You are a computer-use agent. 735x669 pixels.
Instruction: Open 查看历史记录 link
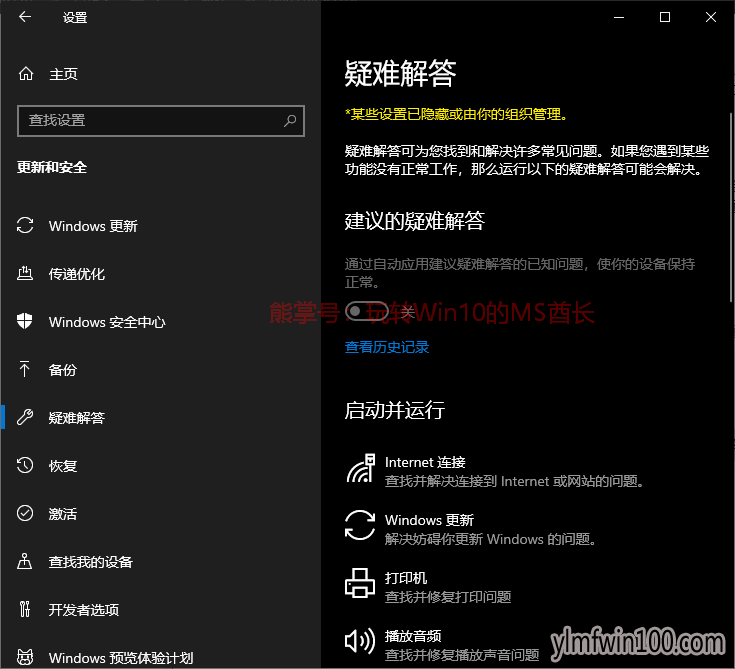coord(387,347)
